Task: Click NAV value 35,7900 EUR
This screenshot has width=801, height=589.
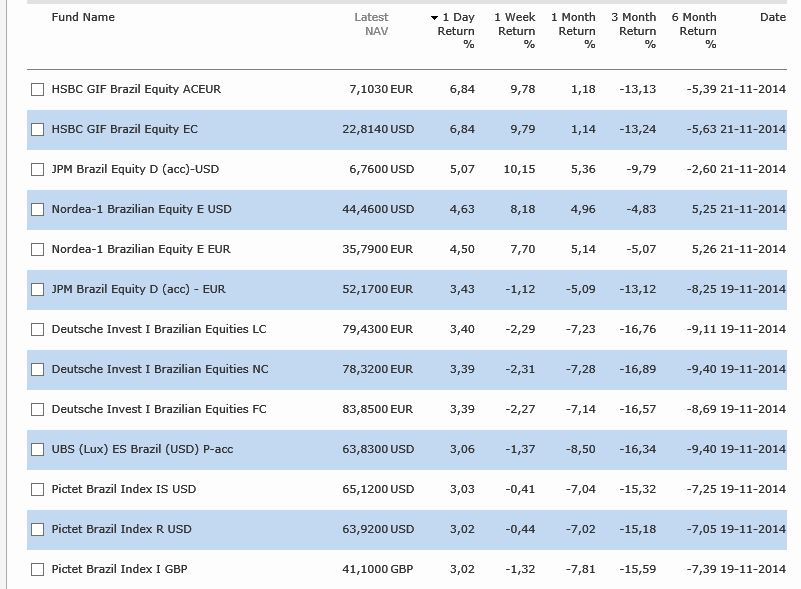Action: (378, 249)
